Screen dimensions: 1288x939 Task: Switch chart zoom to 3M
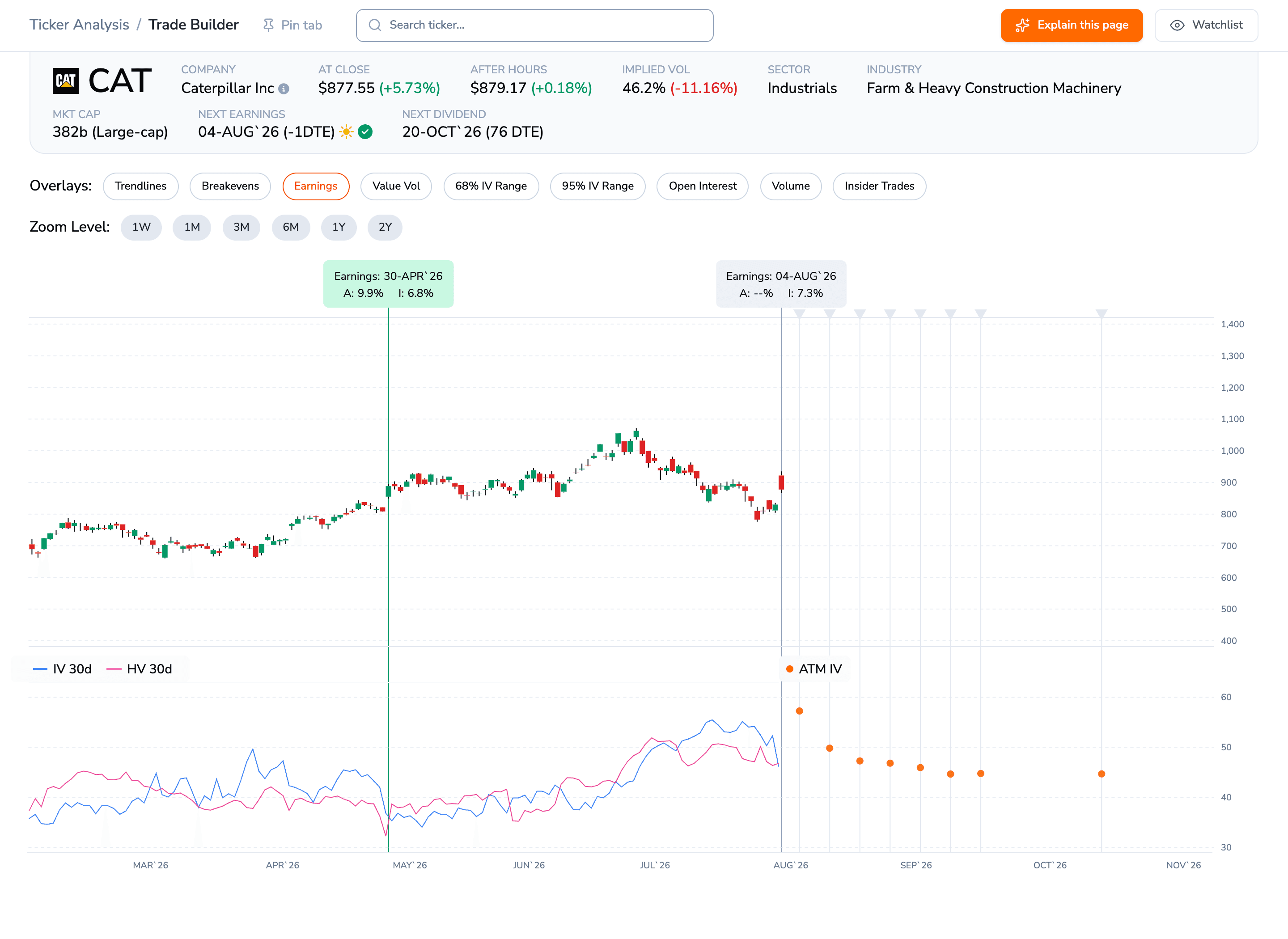241,227
